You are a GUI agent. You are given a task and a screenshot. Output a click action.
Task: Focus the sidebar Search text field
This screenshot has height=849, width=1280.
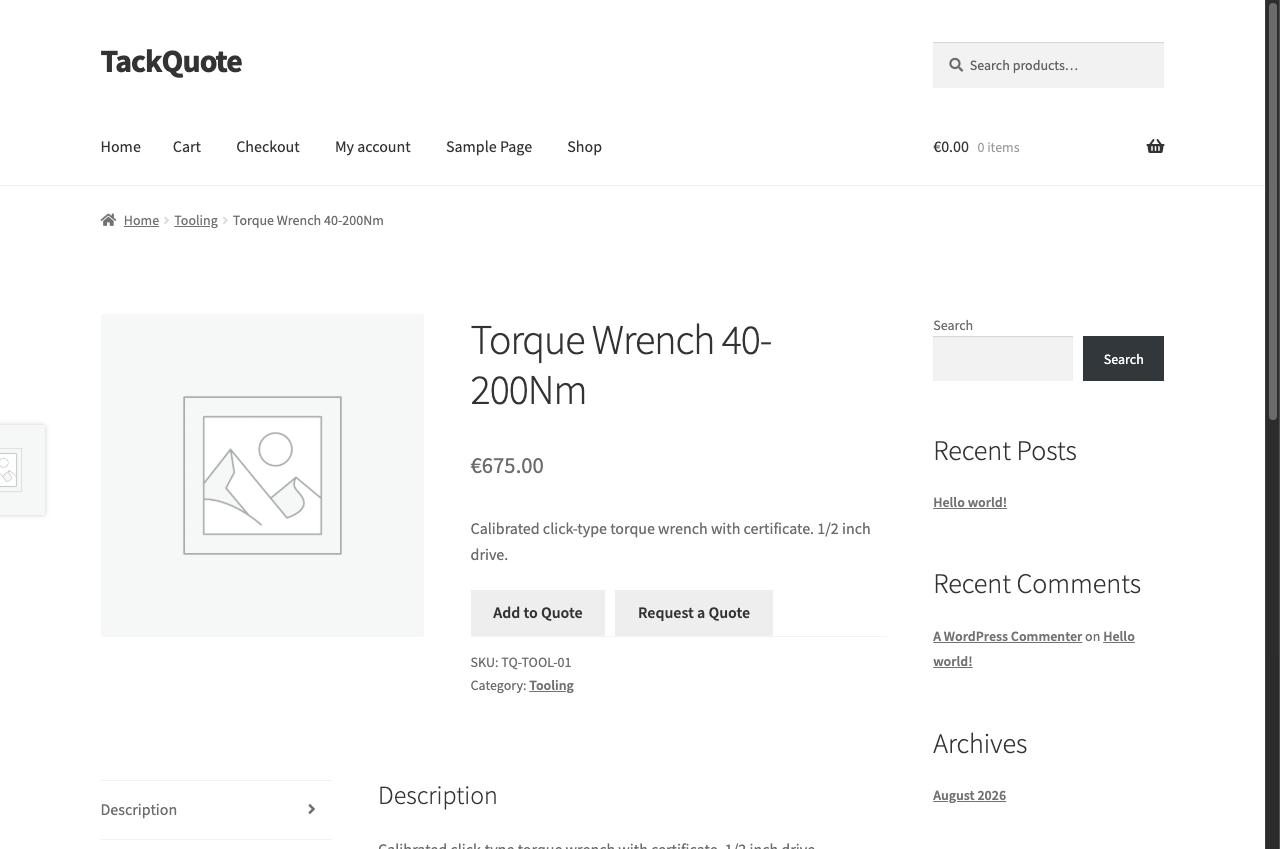[1003, 359]
